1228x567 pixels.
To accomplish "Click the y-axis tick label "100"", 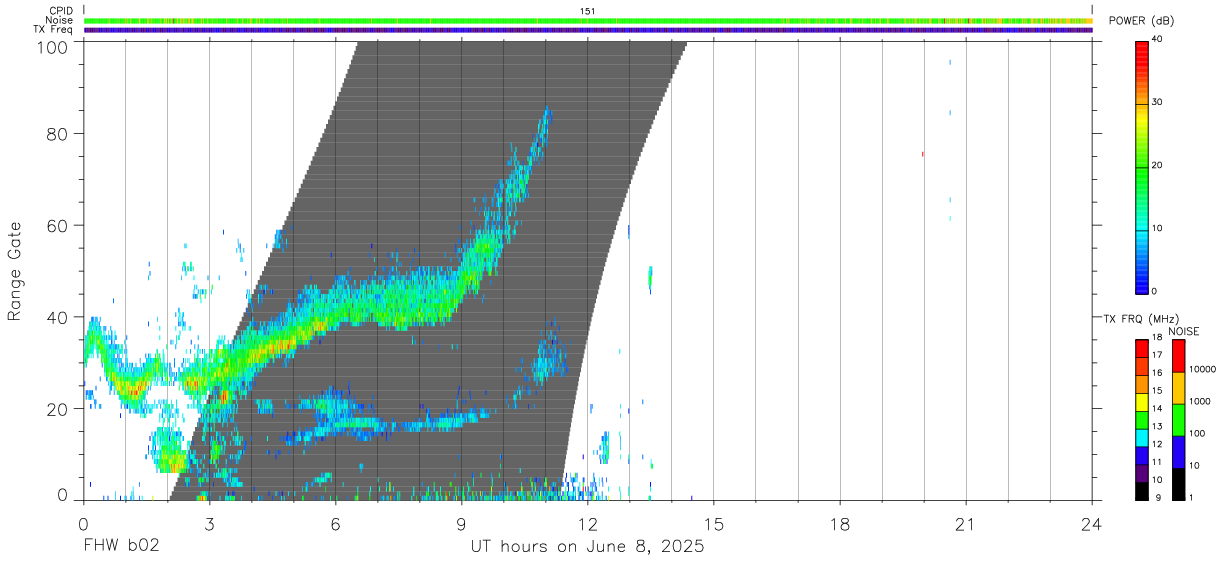I will coord(51,47).
